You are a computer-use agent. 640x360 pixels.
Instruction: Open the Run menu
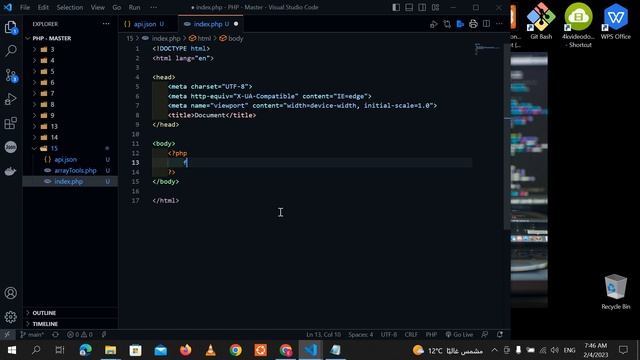tap(134, 7)
